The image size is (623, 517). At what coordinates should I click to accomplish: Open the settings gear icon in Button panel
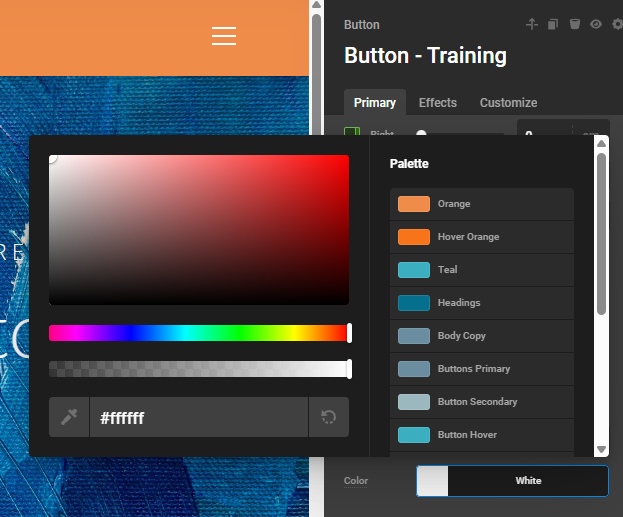617,25
